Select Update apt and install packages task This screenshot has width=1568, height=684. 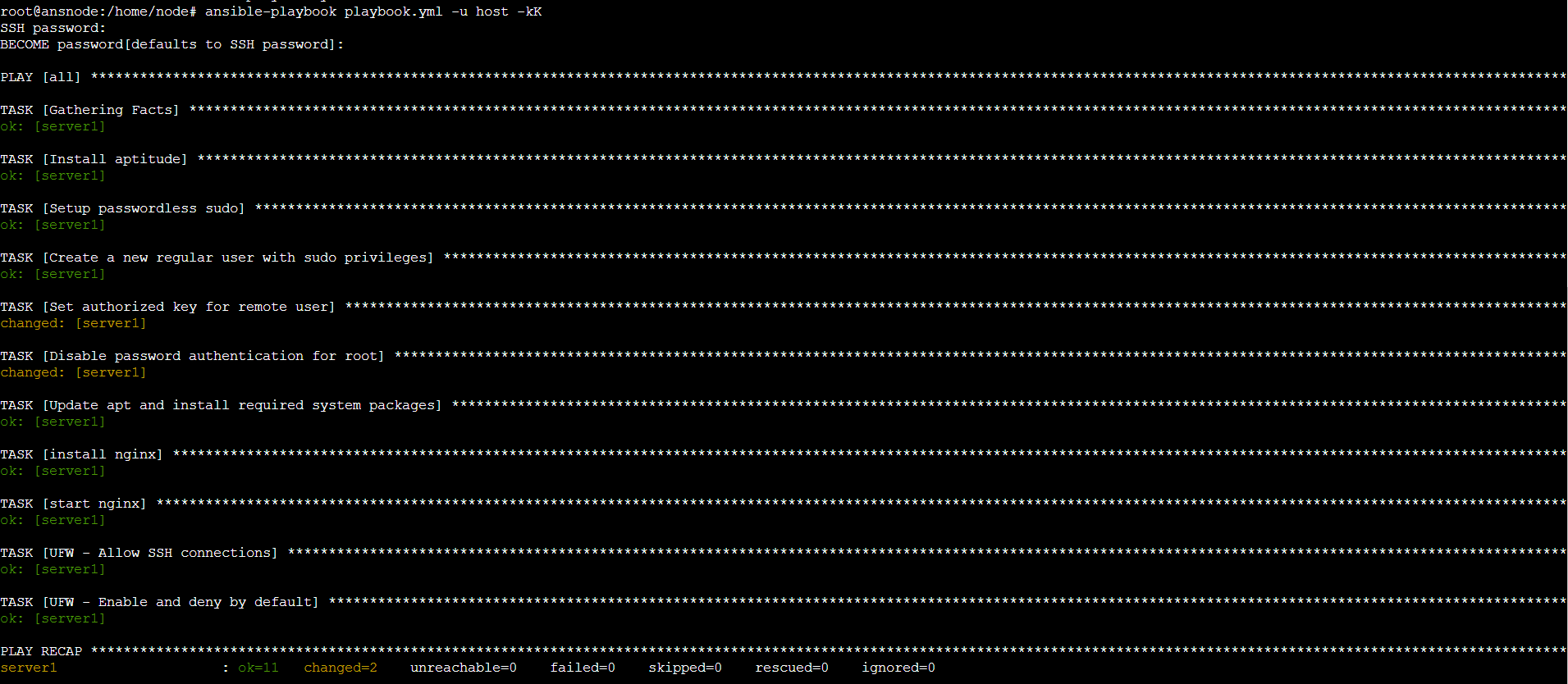222,405
